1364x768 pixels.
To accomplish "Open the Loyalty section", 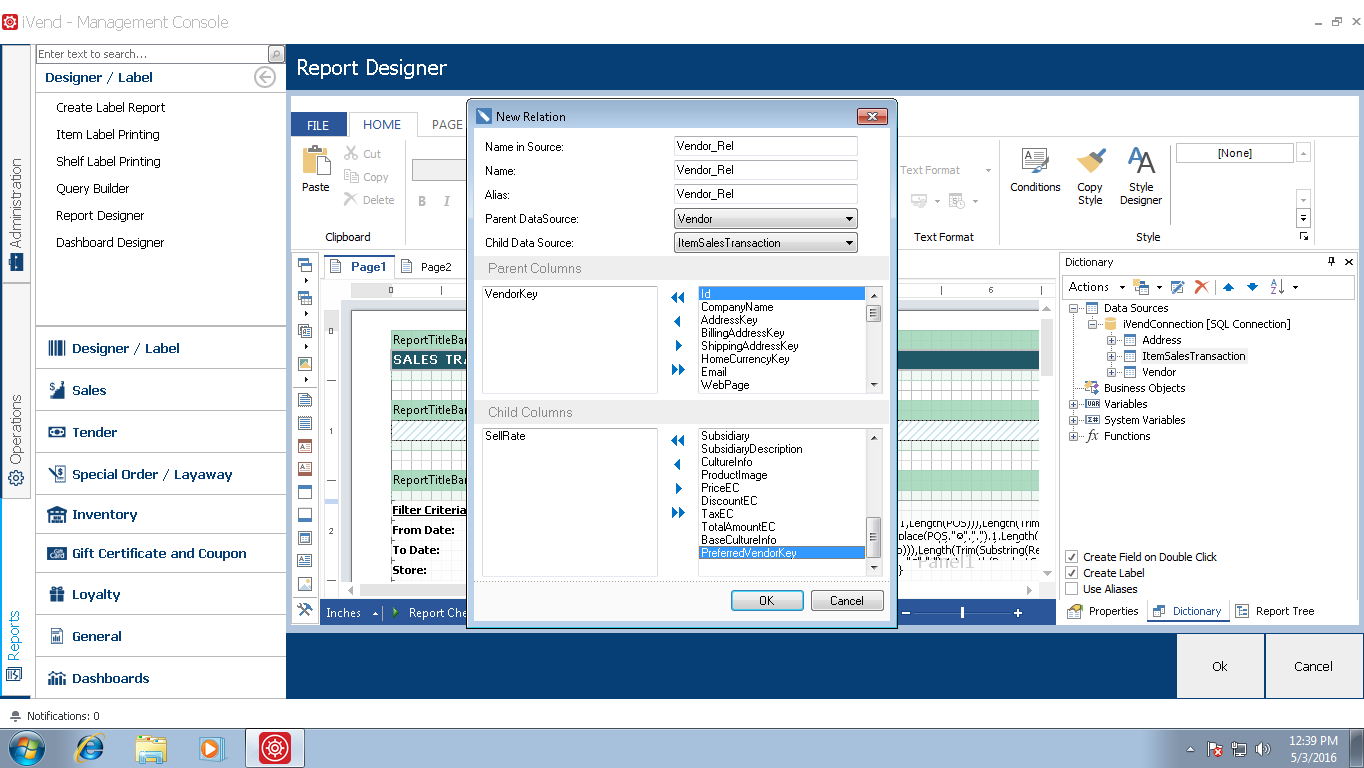I will tap(161, 594).
